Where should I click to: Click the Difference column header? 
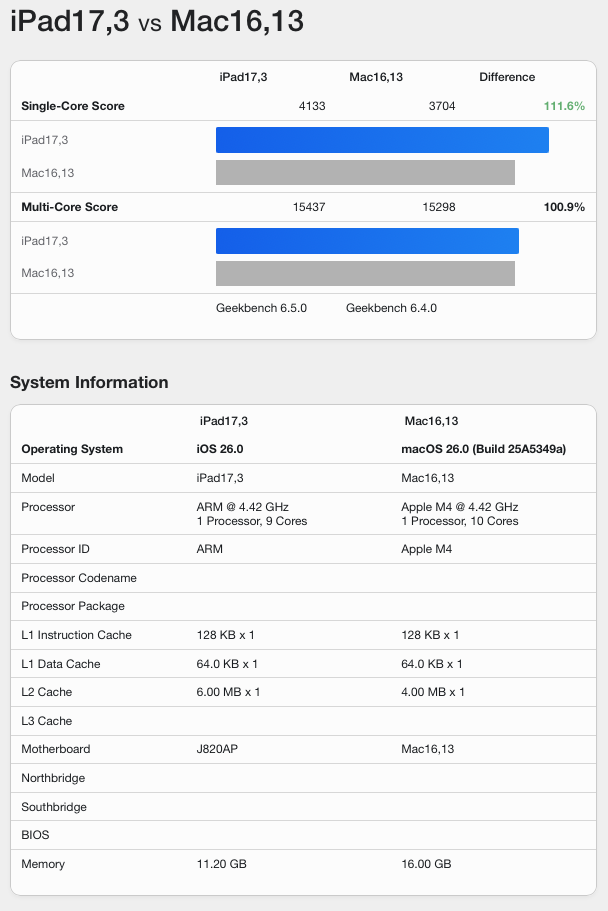point(507,77)
